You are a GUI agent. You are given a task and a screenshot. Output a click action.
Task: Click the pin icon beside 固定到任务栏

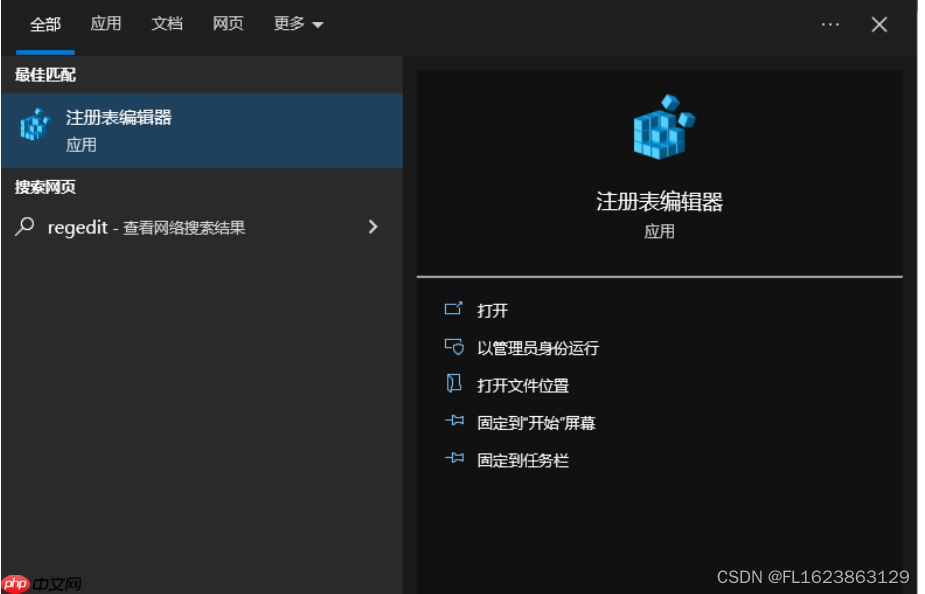[456, 460]
